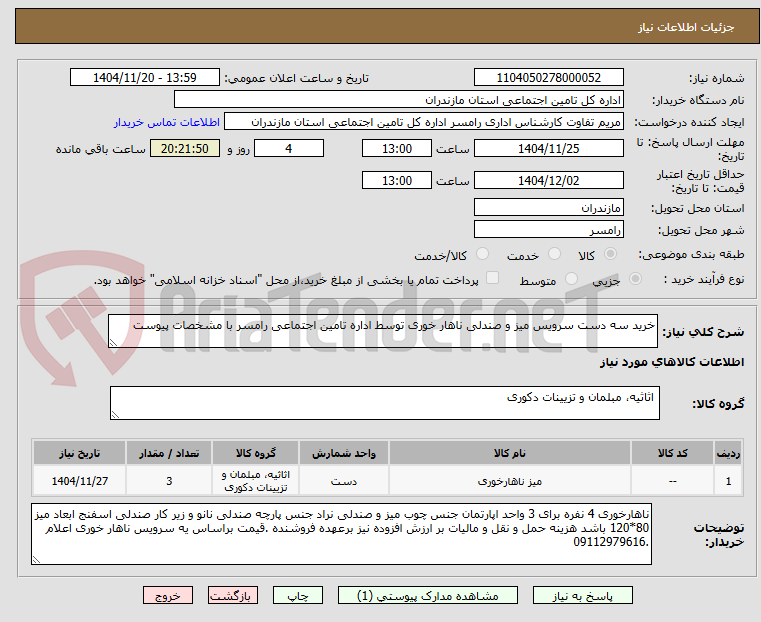
Task: Click the خروج exit button
Action: coord(168,595)
